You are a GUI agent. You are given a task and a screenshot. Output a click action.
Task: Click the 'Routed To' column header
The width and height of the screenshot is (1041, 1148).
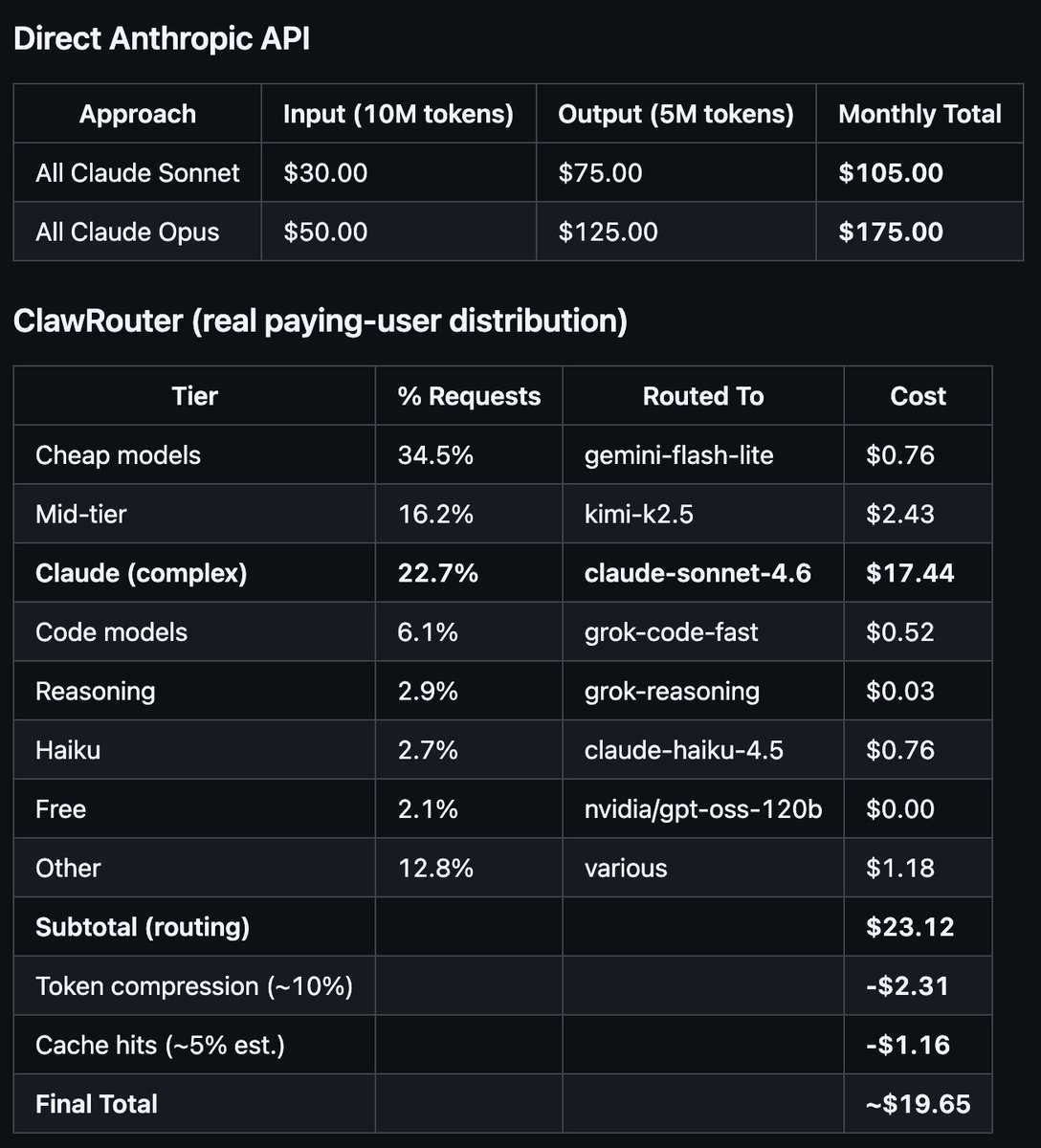pyautogui.click(x=702, y=396)
